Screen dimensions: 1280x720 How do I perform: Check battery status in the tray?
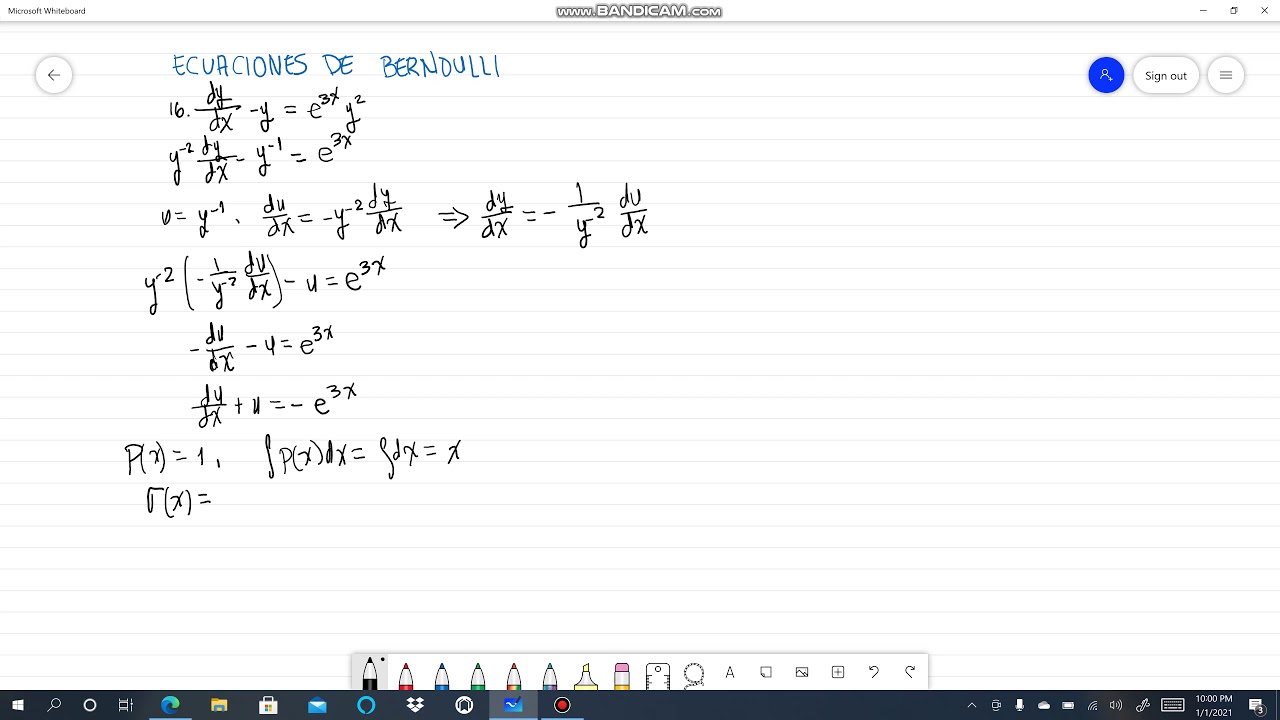point(1068,705)
